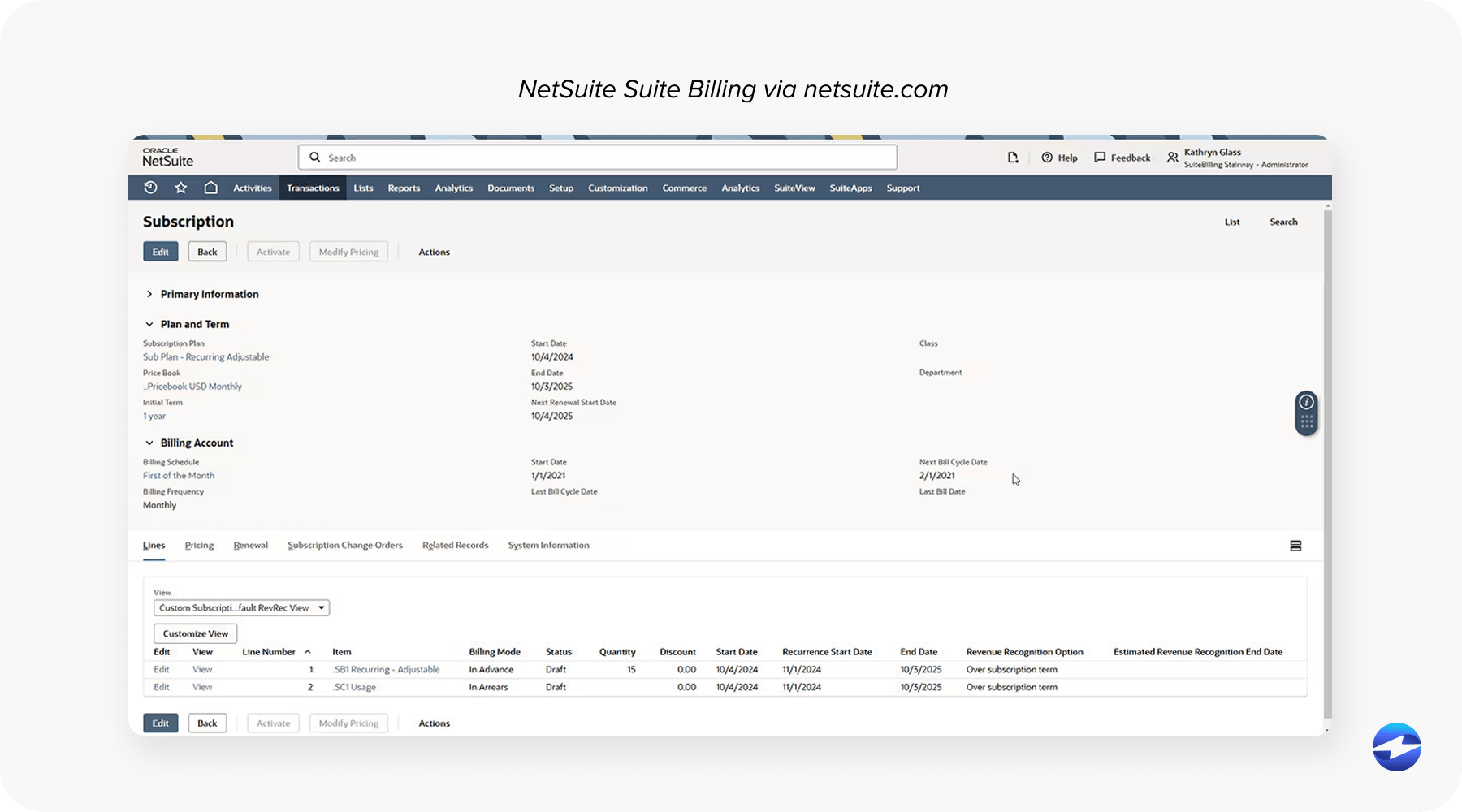Toggle the subtab layout icon
The height and width of the screenshot is (812, 1462).
[x=1295, y=546]
